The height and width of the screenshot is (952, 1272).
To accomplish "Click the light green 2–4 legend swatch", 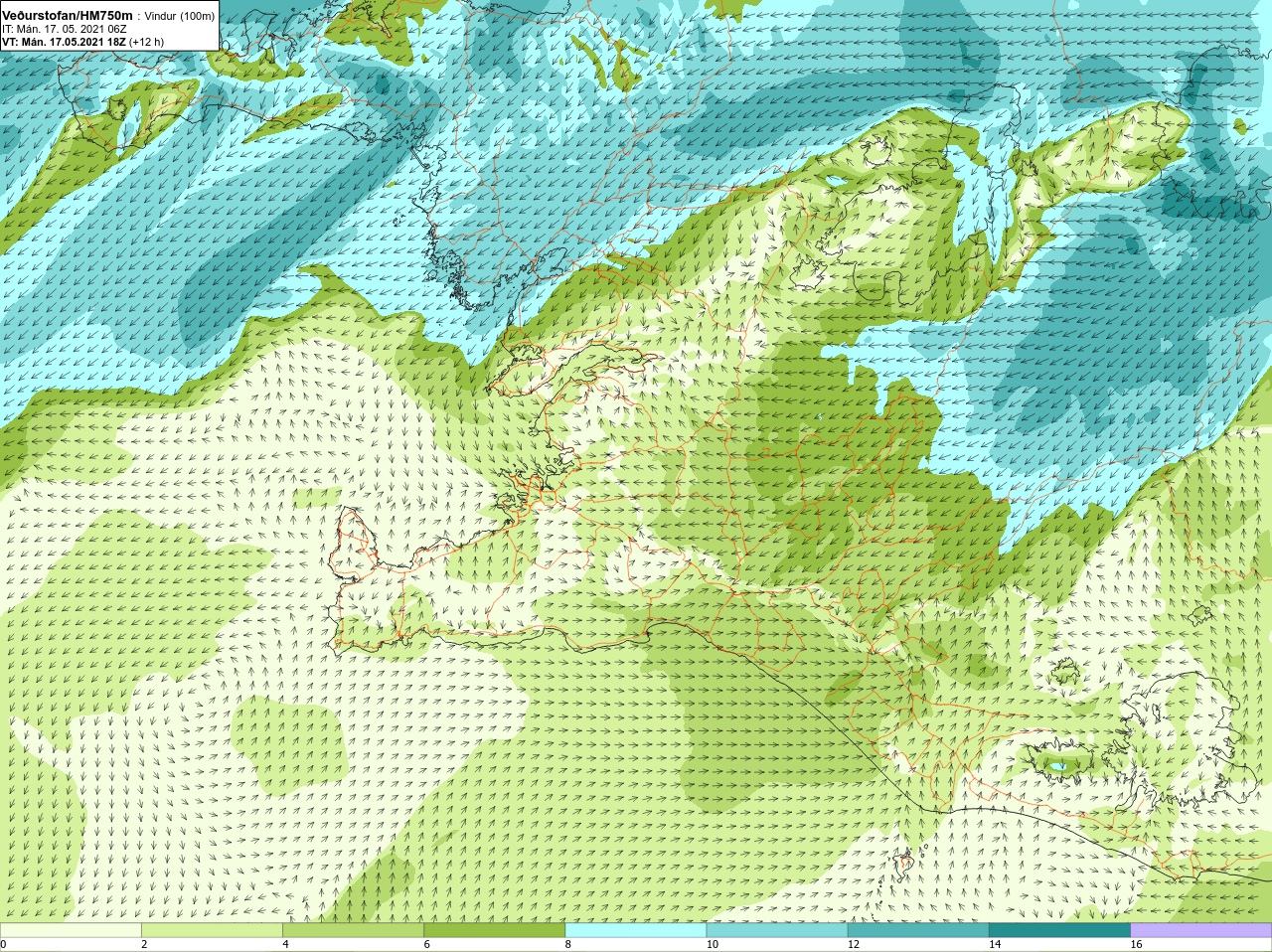I will pyautogui.click(x=212, y=930).
